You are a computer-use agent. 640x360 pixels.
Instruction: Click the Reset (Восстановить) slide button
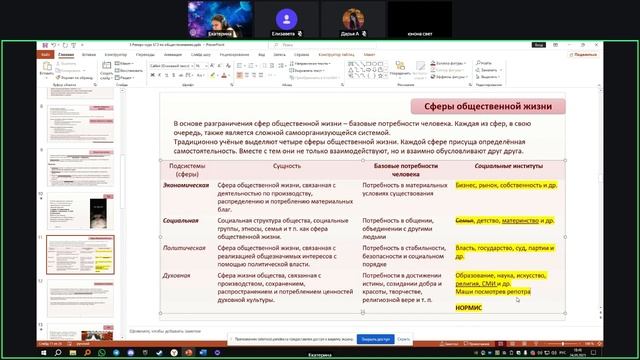(x=129, y=70)
